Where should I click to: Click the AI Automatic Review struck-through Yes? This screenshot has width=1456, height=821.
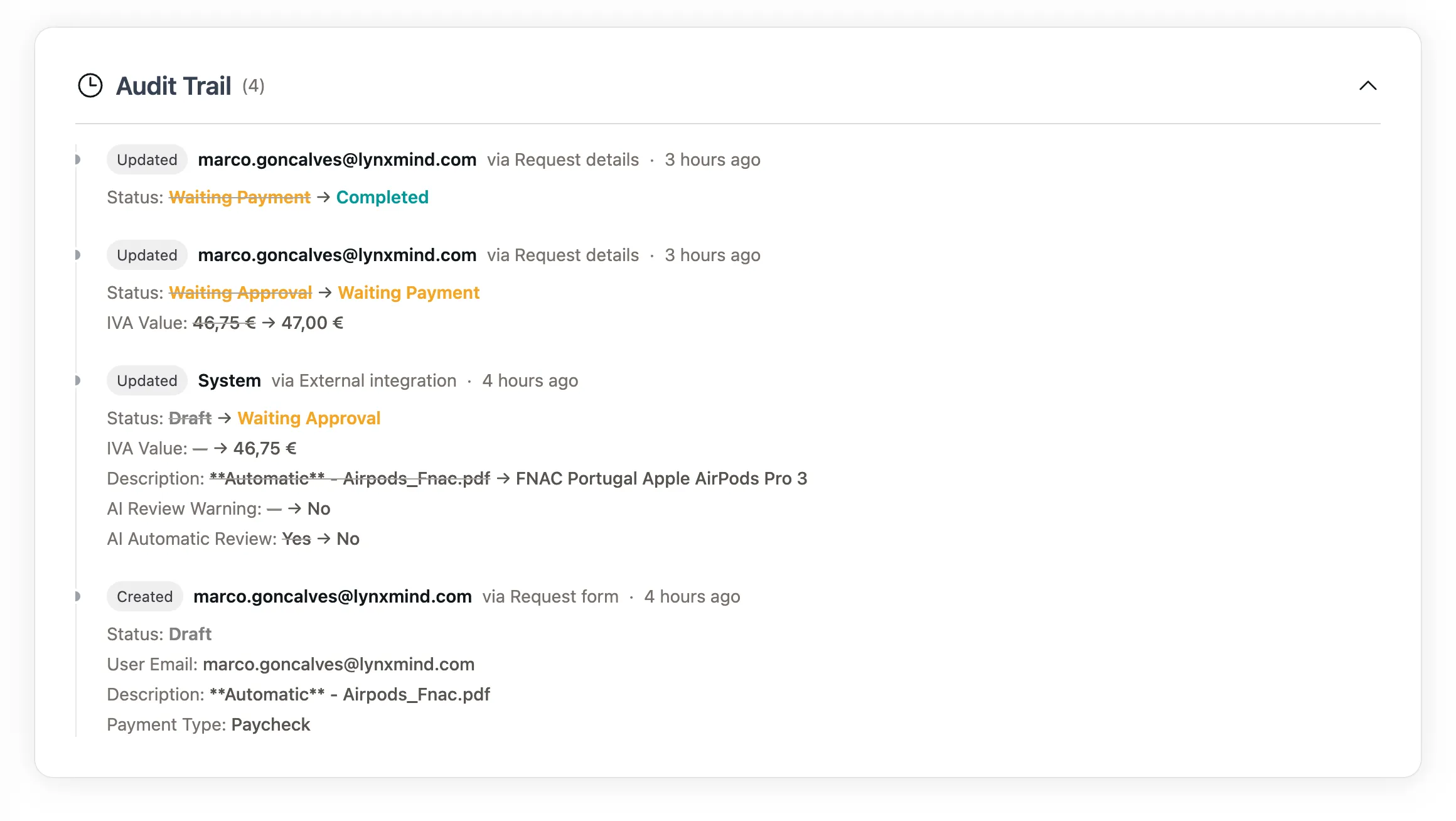point(296,539)
